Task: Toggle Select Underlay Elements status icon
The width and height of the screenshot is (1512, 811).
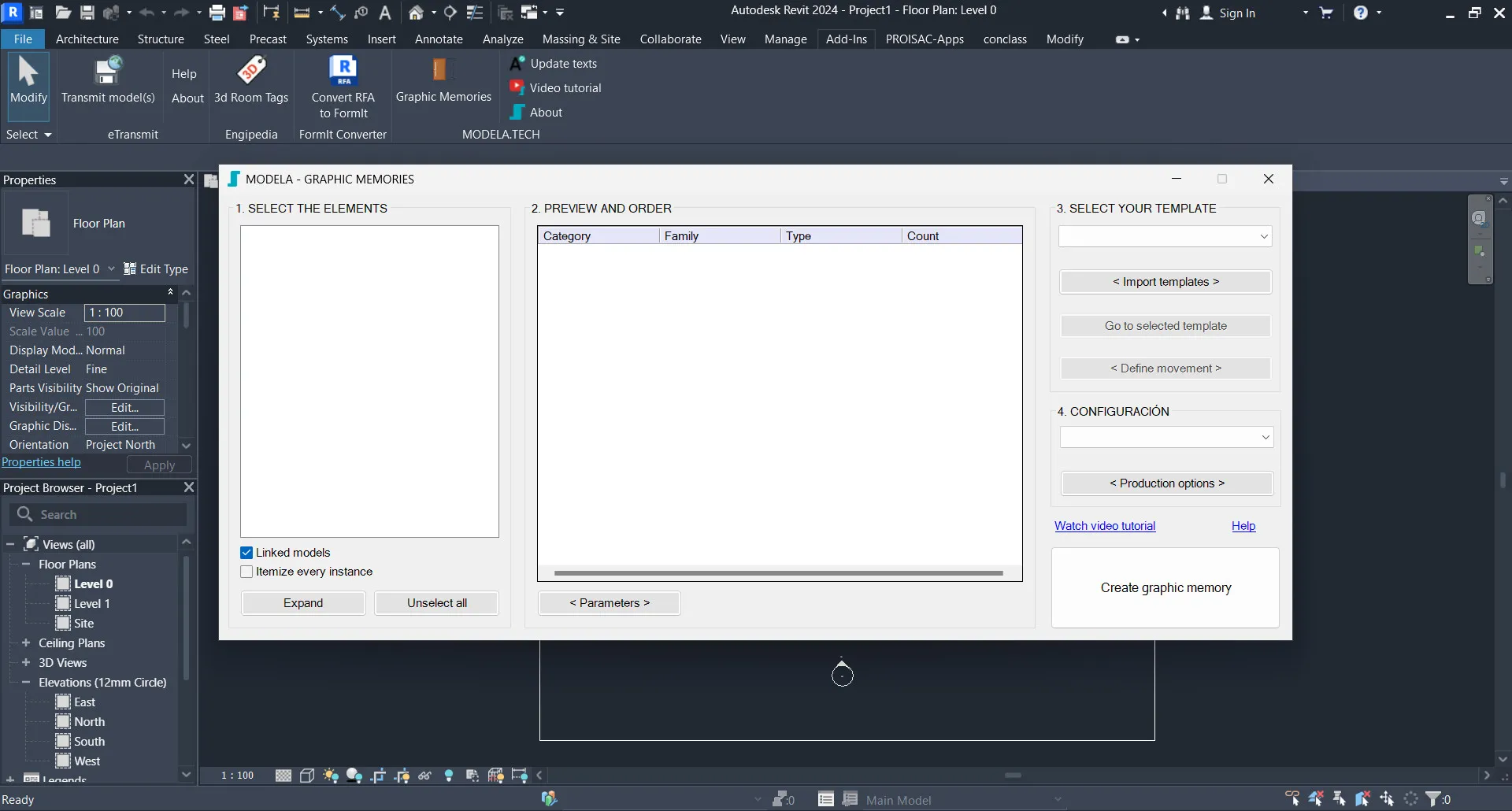Action: (1316, 799)
